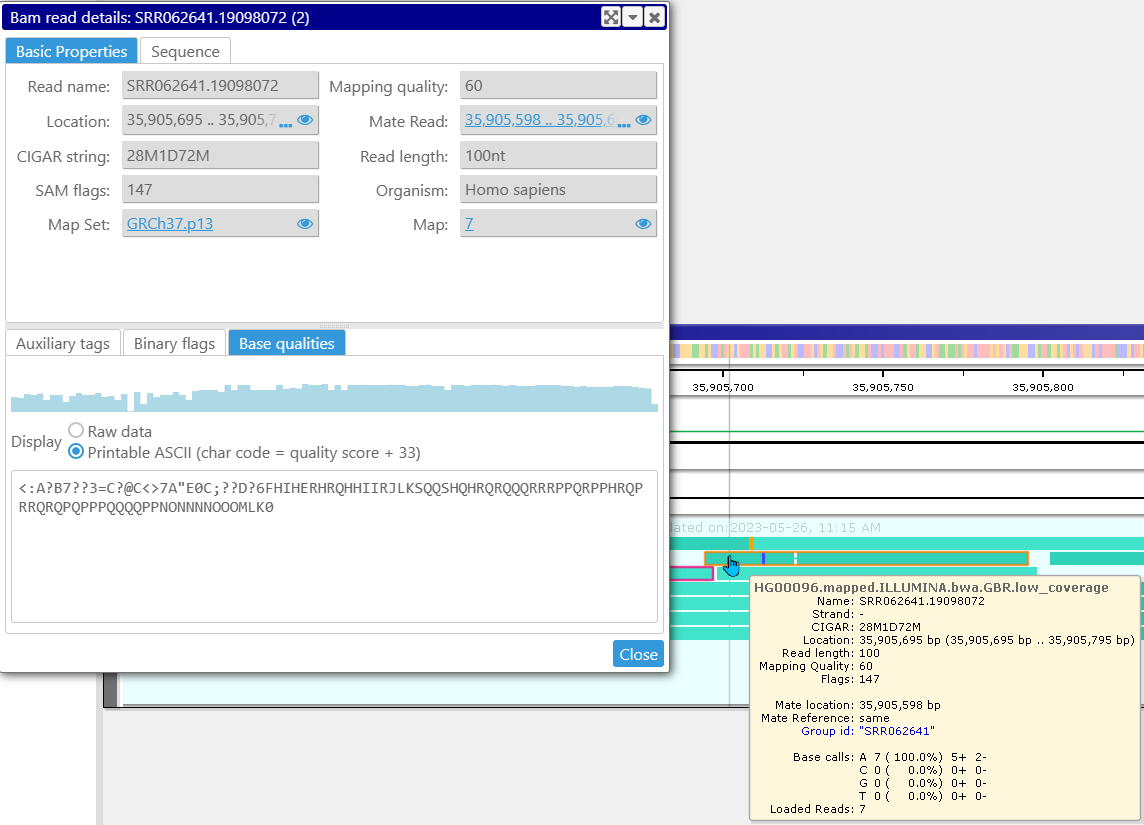Screen dimensions: 1144x825
Task: Click the Location value field
Action: click(x=220, y=120)
